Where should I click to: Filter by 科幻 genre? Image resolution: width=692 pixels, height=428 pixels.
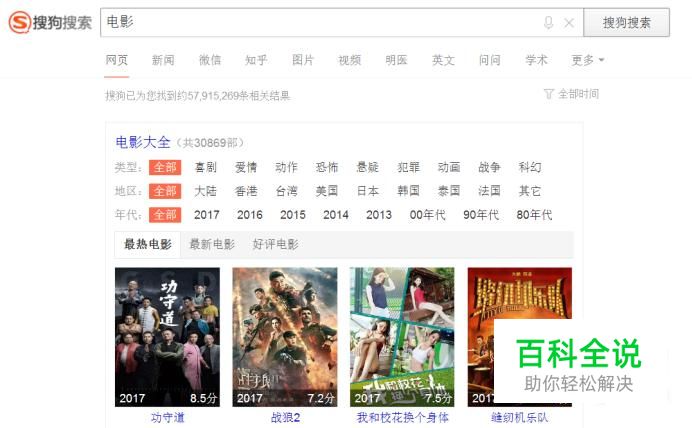(x=530, y=167)
